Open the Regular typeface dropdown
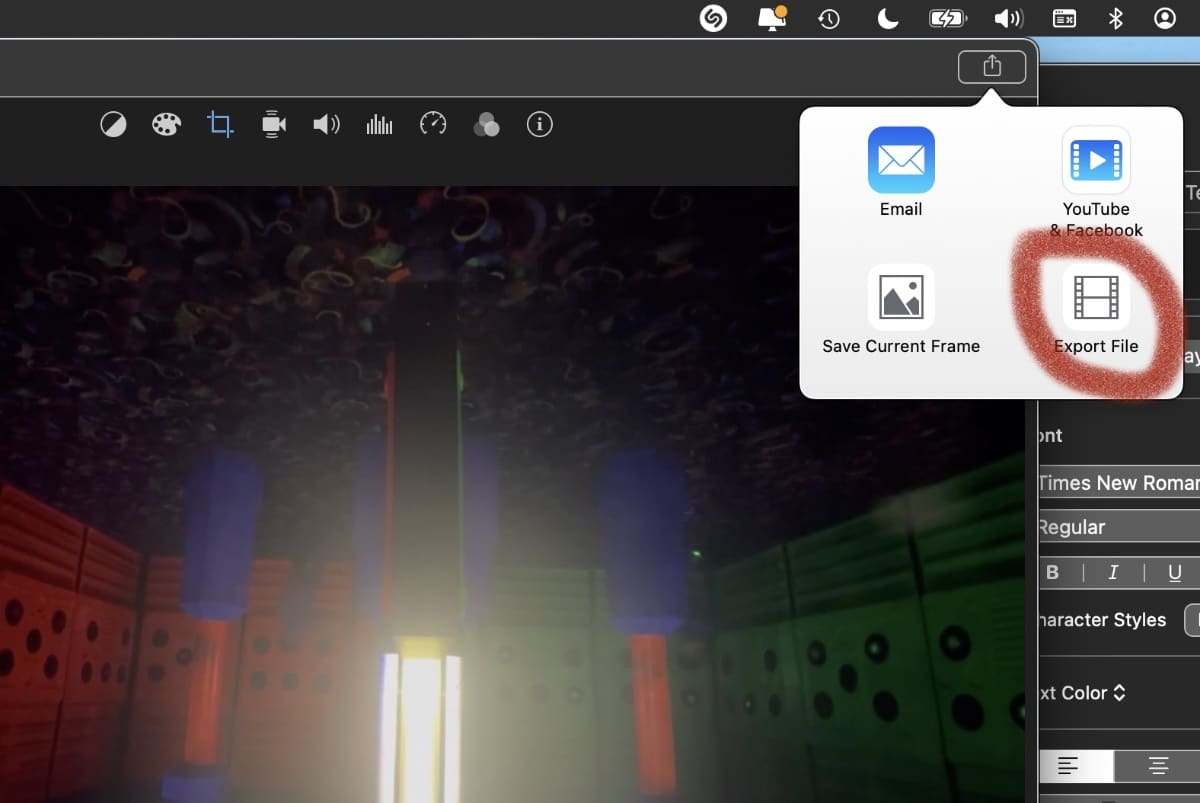 pos(1118,527)
